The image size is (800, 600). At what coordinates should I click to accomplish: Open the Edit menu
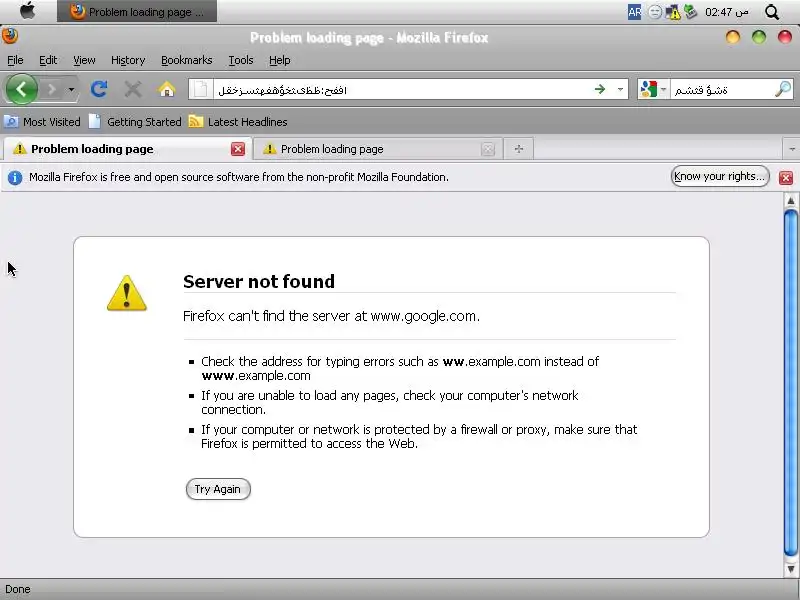coord(48,60)
